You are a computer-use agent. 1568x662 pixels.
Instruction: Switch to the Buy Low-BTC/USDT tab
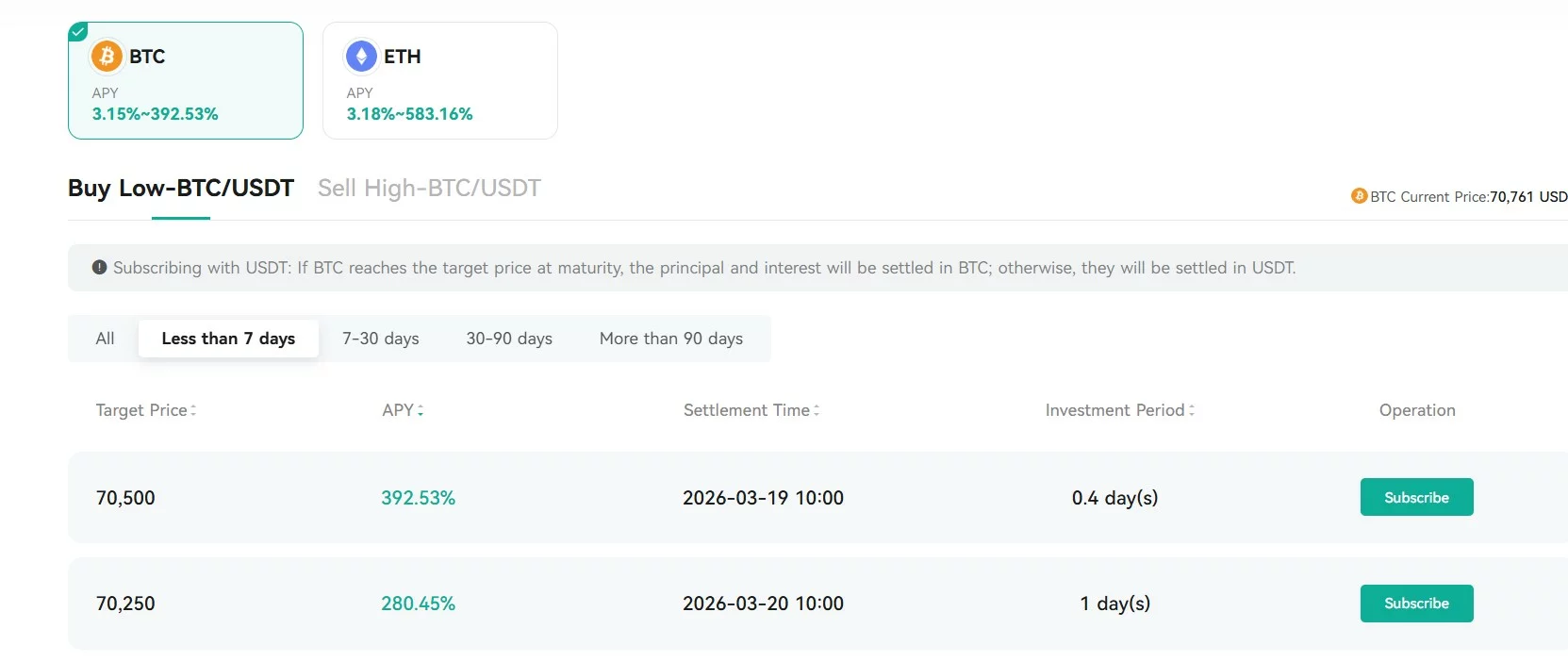pos(179,189)
